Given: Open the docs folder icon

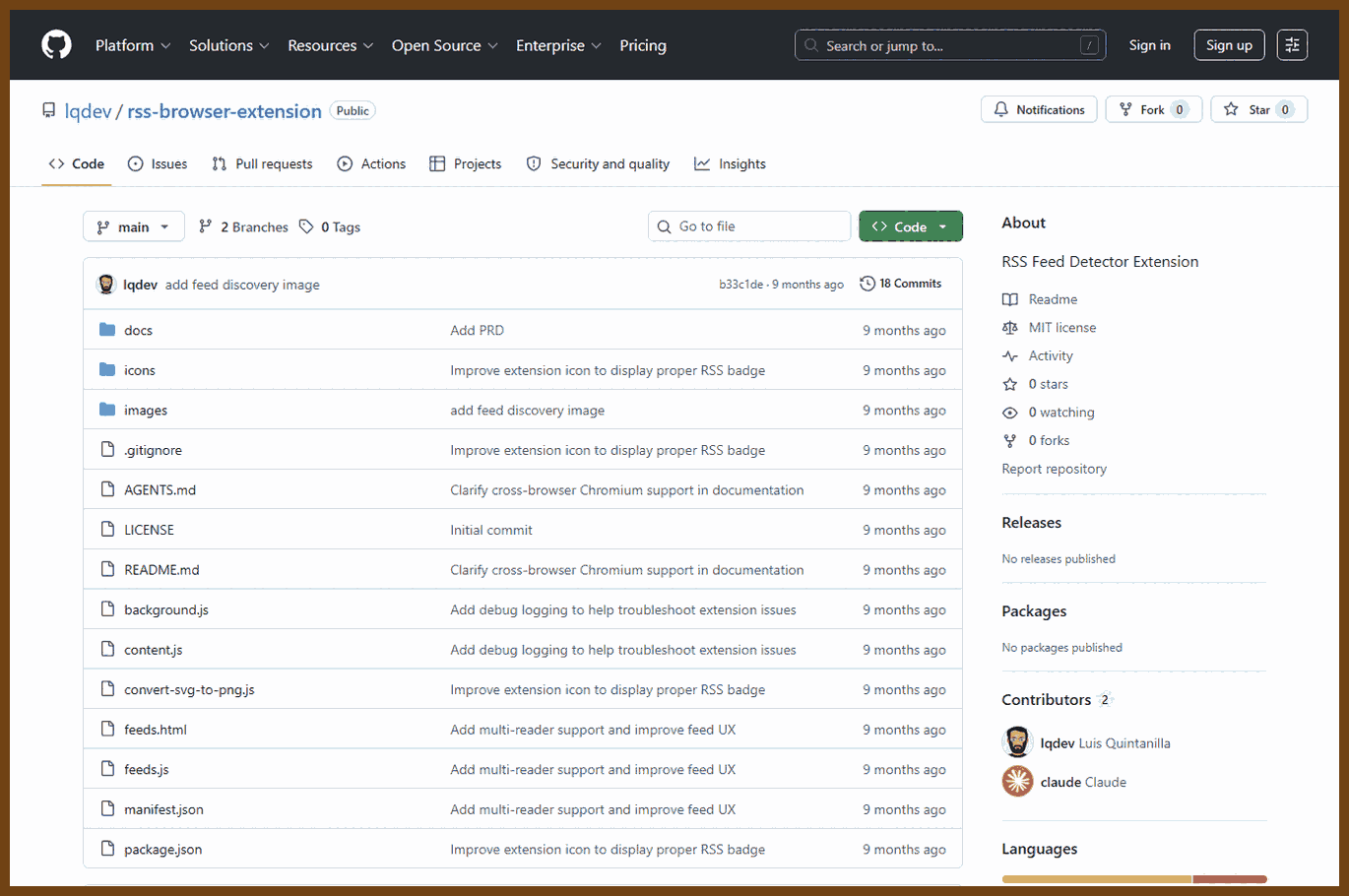Looking at the screenshot, I should click(107, 330).
